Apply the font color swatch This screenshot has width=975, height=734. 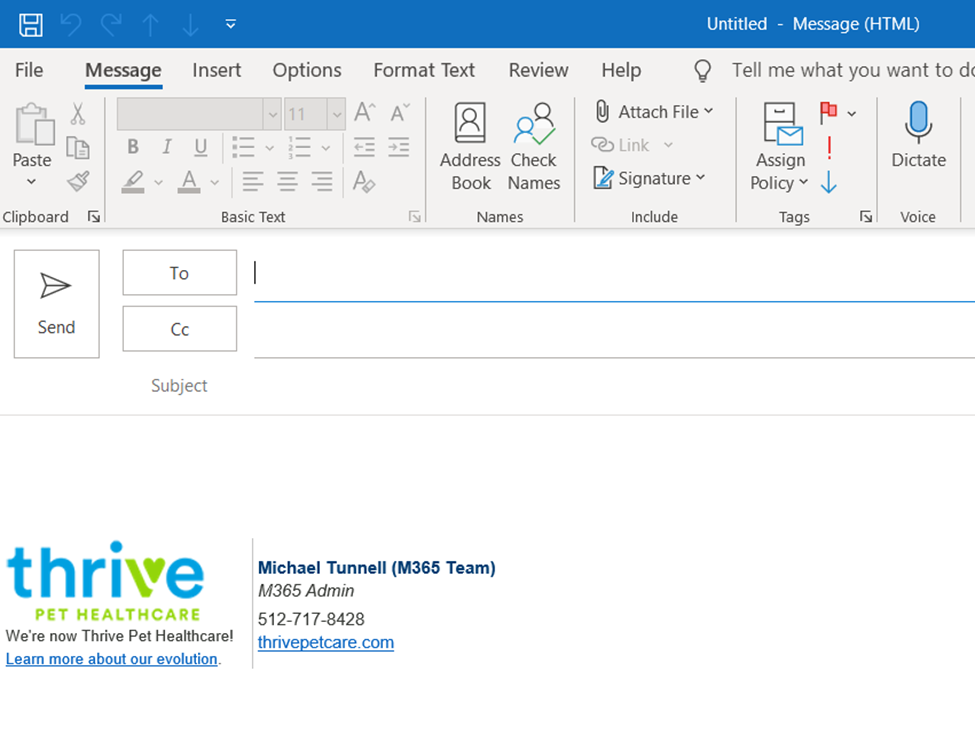point(190,182)
